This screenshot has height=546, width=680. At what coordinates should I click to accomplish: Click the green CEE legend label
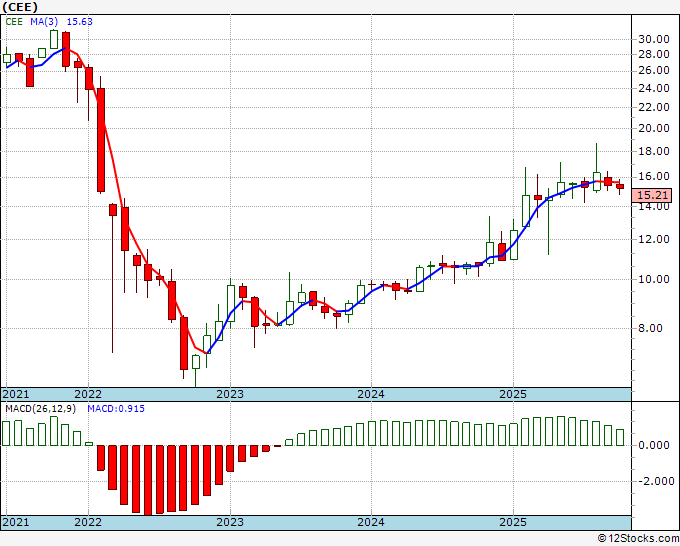(x=14, y=22)
